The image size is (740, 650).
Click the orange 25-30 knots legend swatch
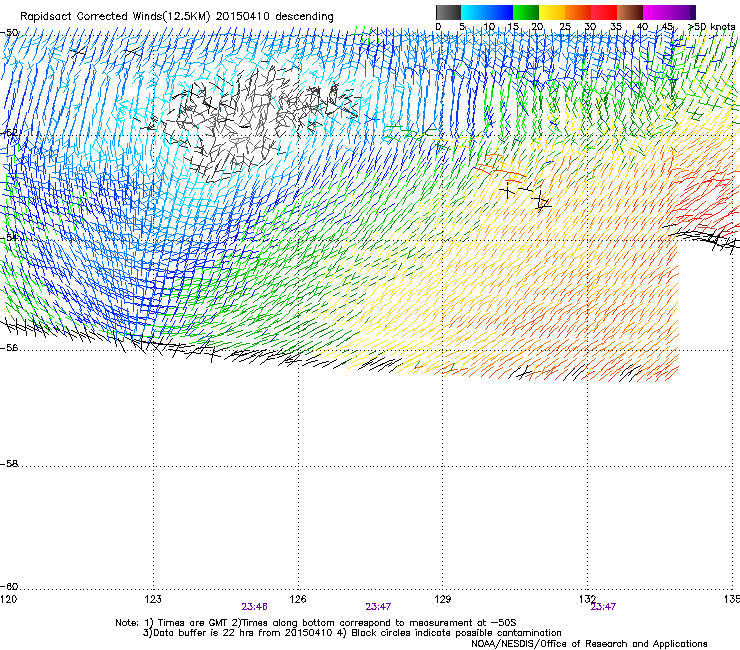tap(578, 12)
